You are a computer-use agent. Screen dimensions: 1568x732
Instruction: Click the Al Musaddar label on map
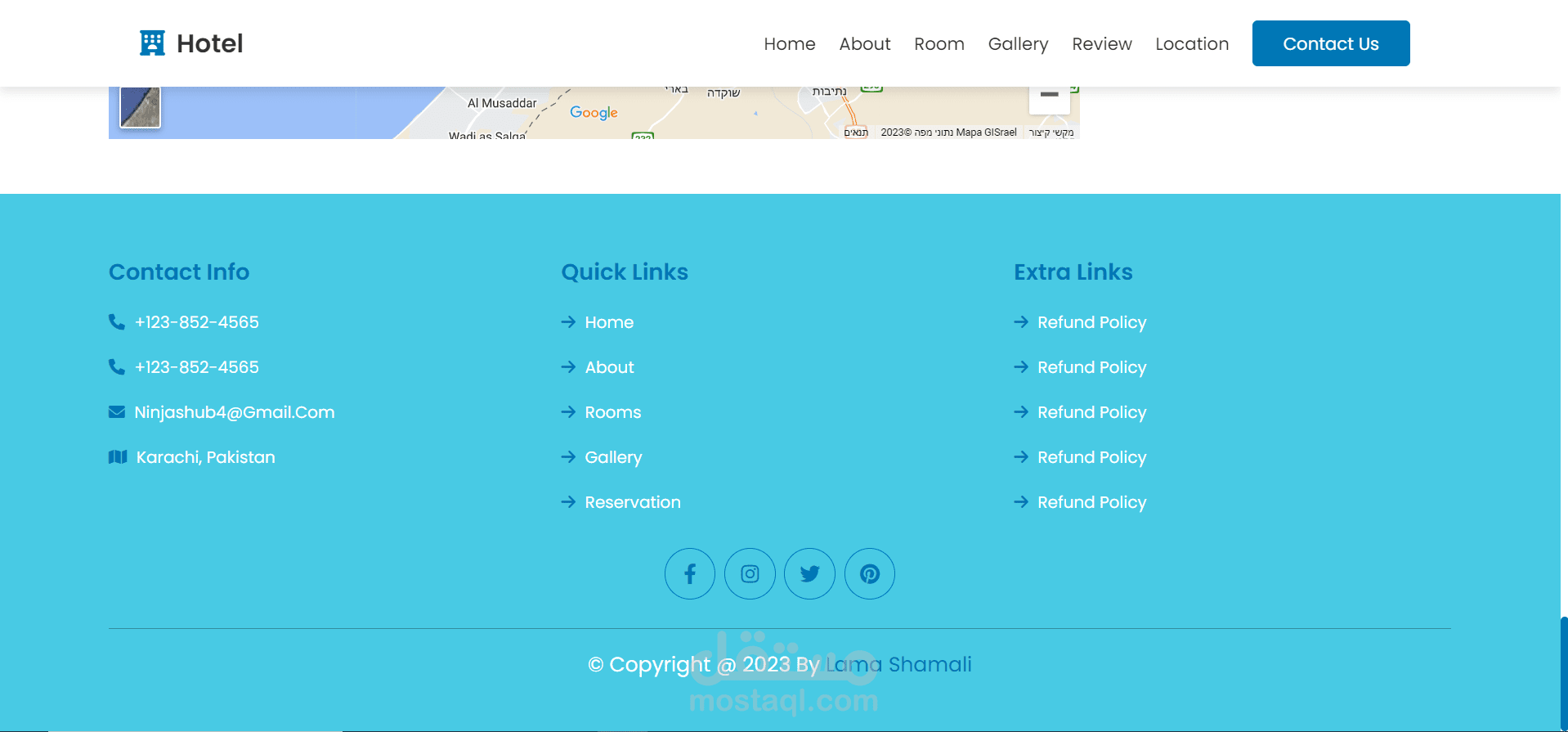click(x=502, y=103)
